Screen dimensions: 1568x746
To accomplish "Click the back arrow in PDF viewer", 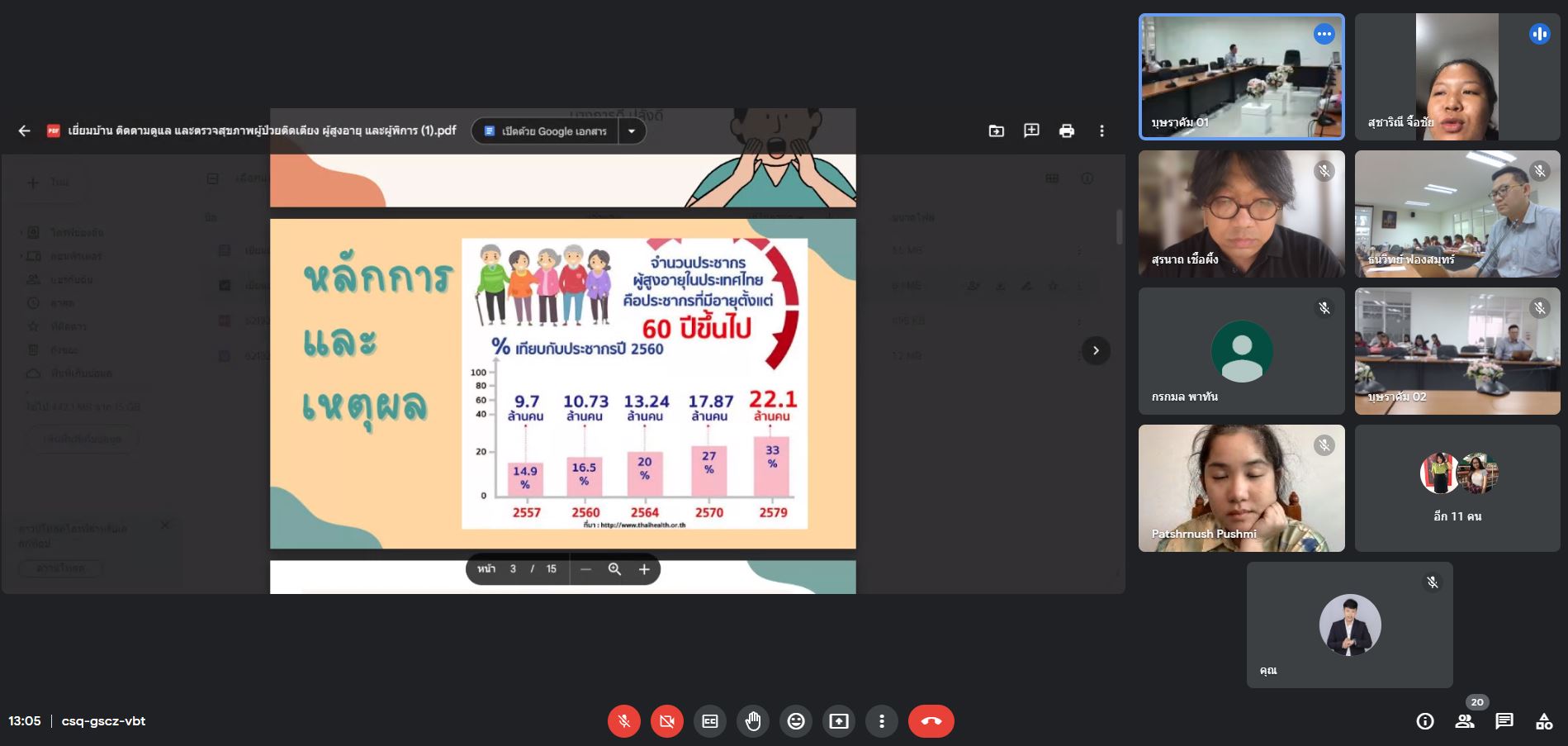I will click(x=24, y=131).
